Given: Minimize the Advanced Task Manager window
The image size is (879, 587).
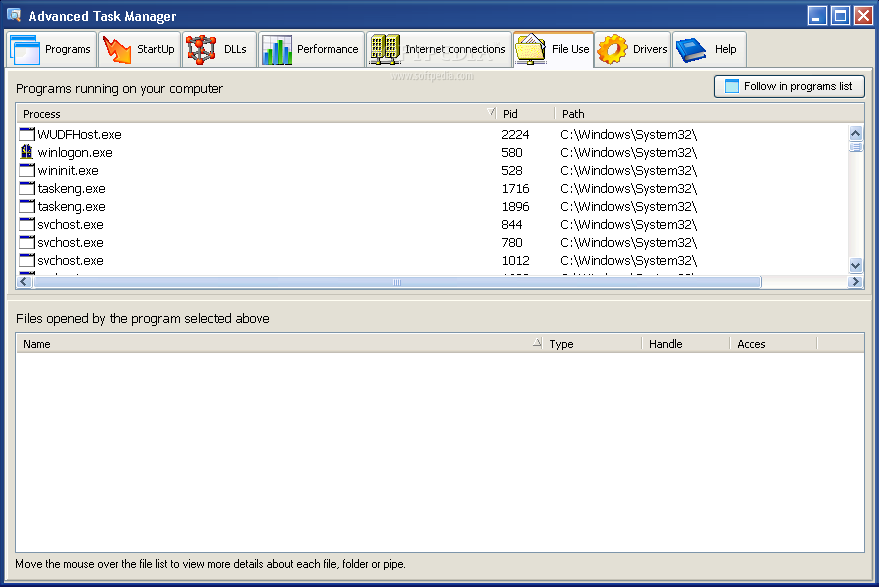Looking at the screenshot, I should click(817, 15).
